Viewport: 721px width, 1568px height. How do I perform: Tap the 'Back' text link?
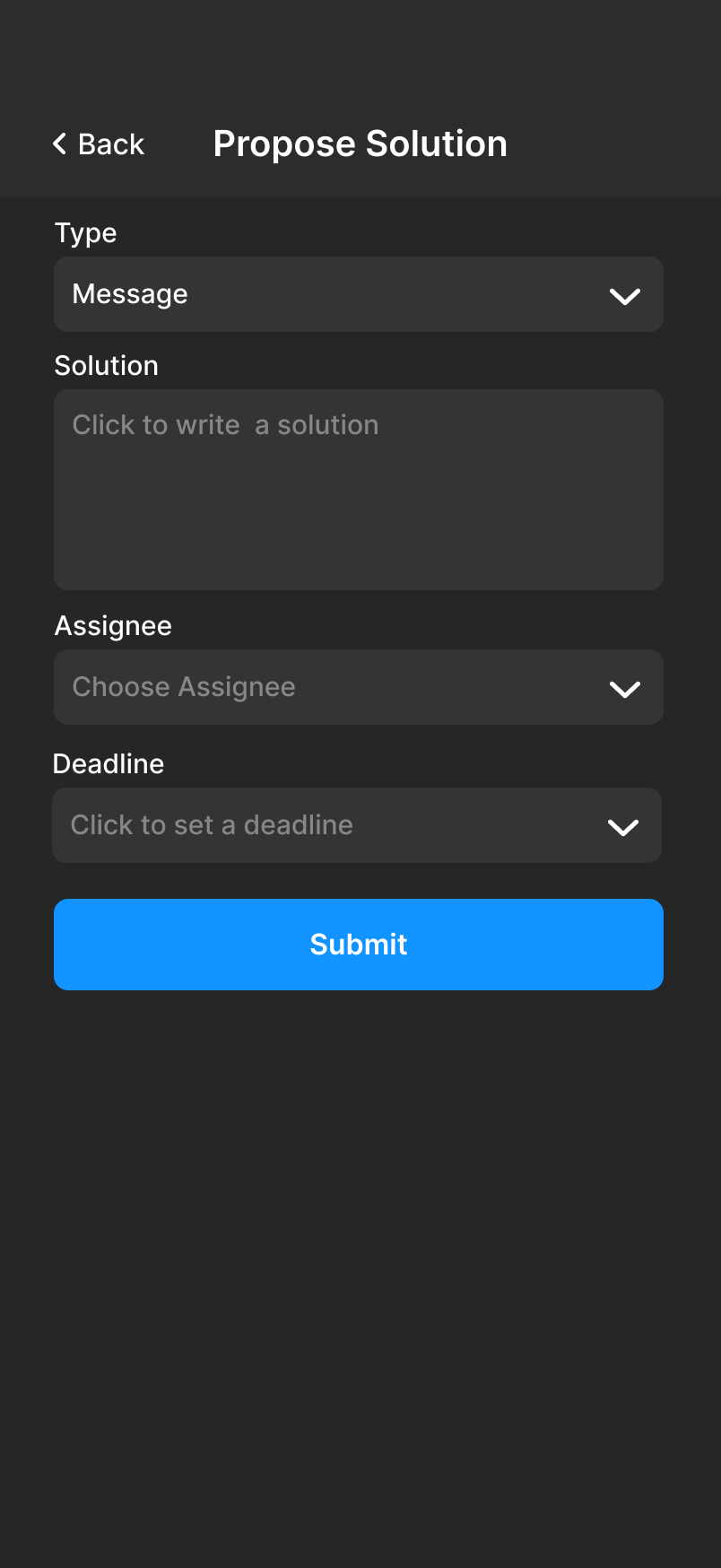pos(111,144)
